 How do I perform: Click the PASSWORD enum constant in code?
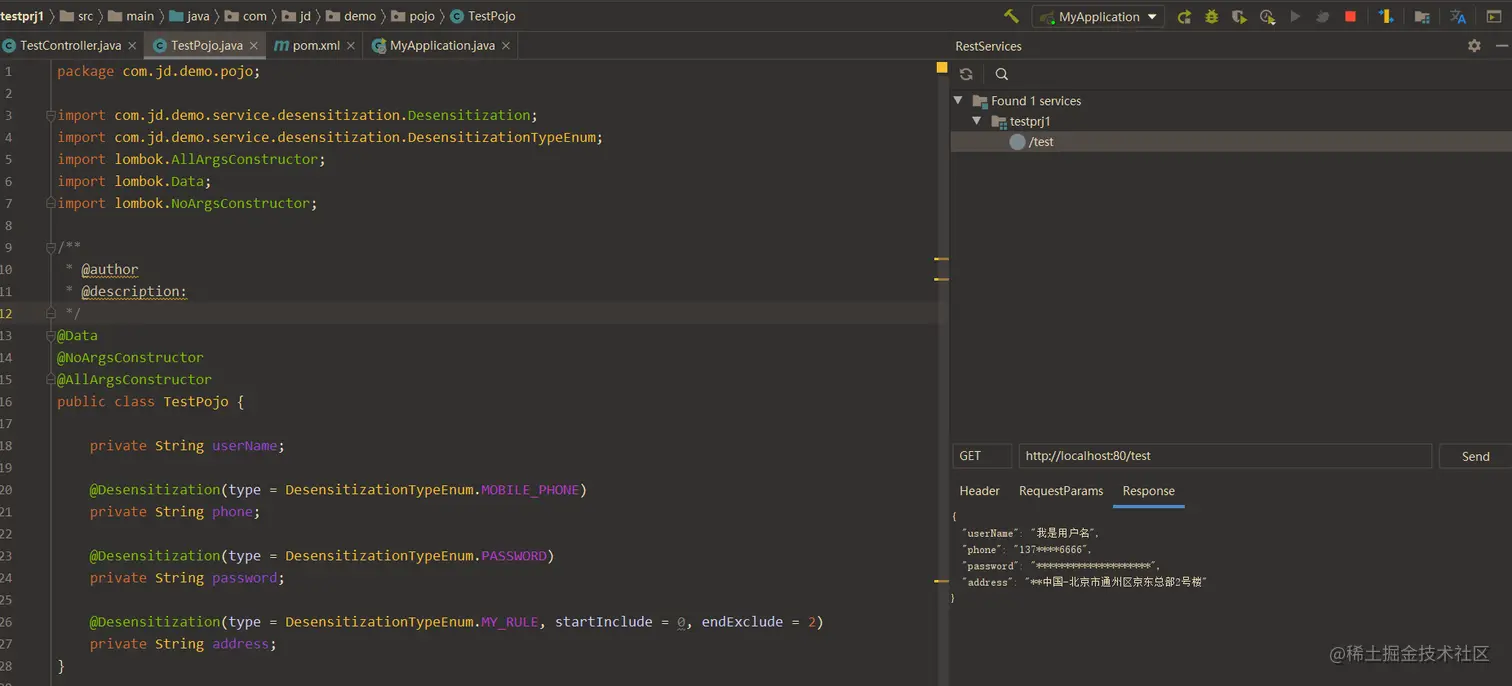514,556
